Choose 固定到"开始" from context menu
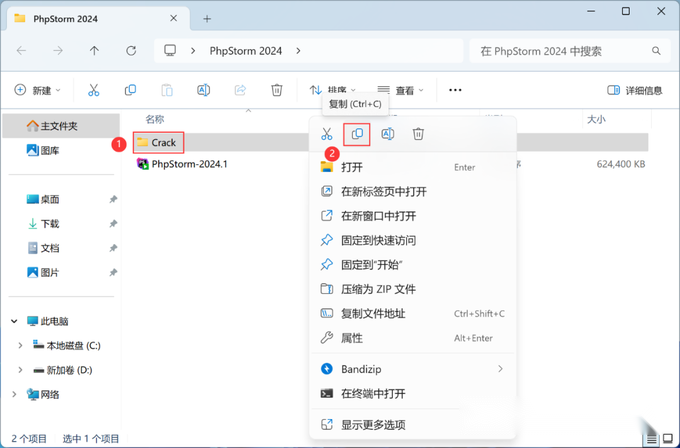This screenshot has width=680, height=448. (413, 265)
